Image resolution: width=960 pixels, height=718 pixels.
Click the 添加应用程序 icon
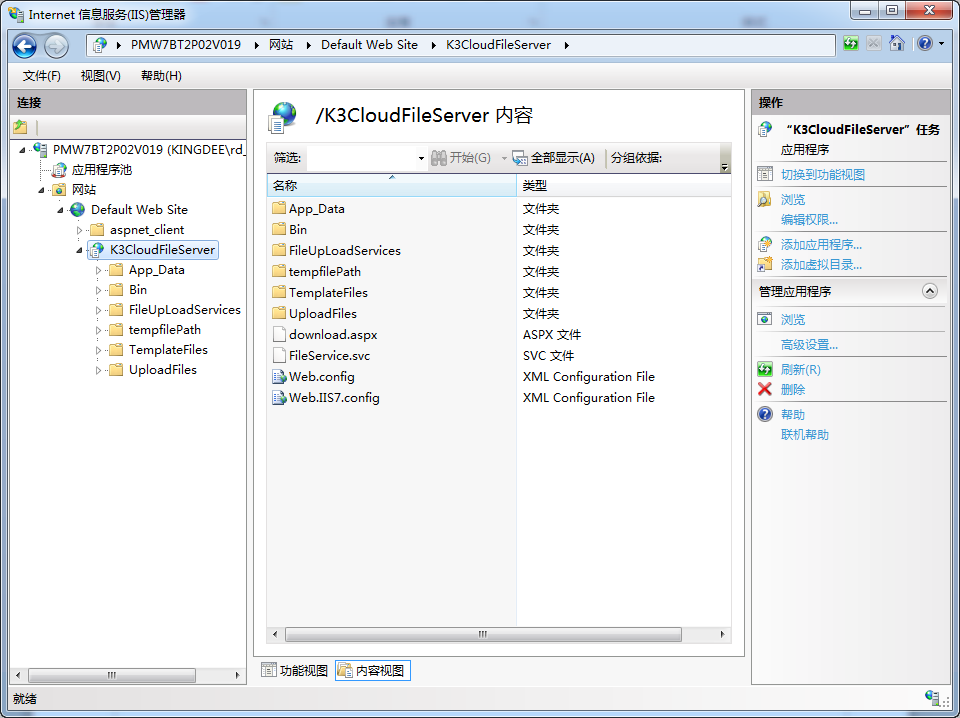[x=765, y=245]
